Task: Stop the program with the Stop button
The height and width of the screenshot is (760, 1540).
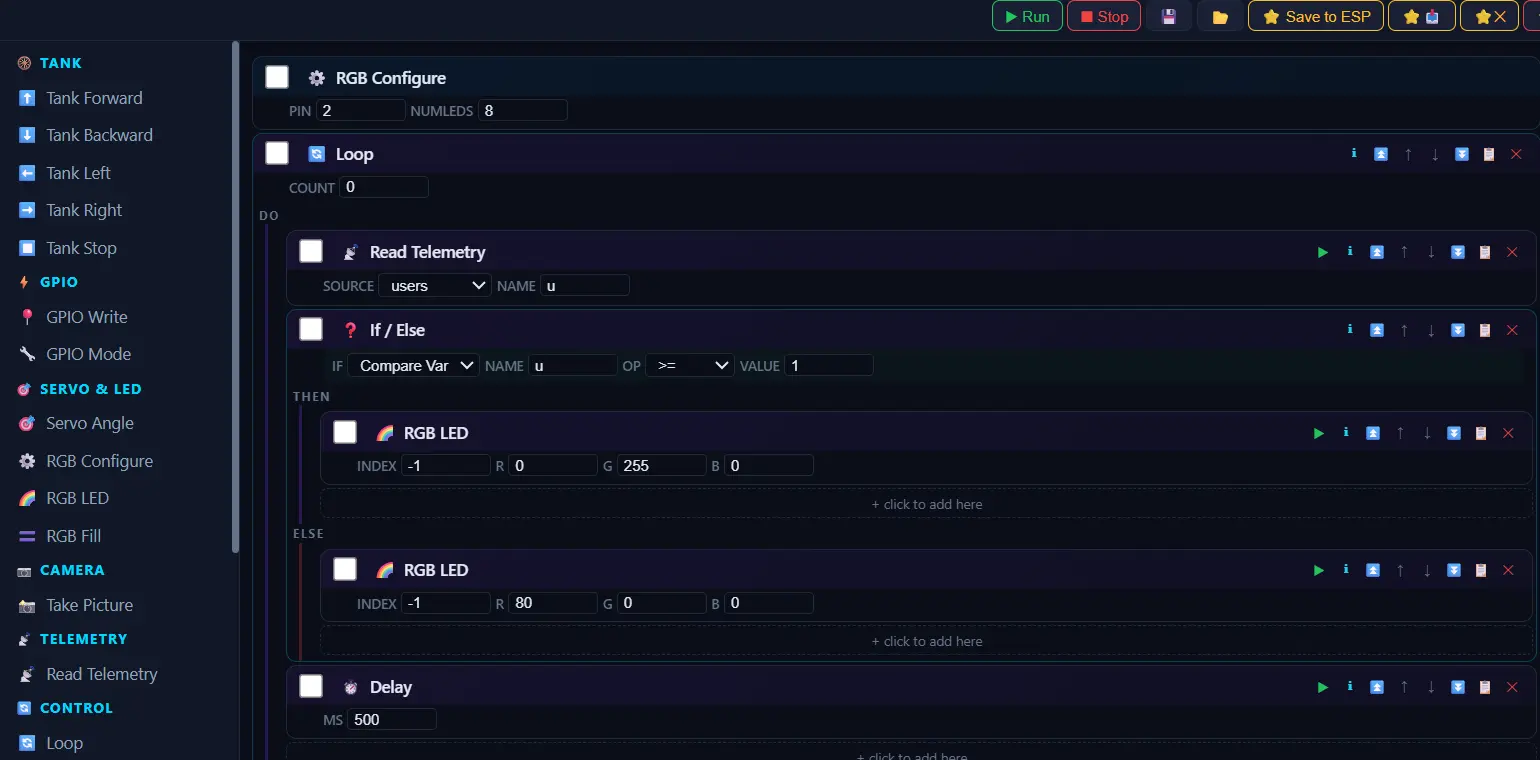Action: (x=1104, y=17)
